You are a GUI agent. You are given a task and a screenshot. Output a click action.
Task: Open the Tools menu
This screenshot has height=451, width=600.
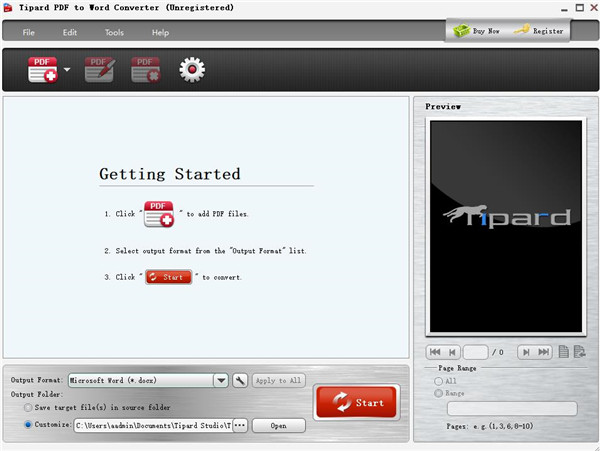coord(114,33)
